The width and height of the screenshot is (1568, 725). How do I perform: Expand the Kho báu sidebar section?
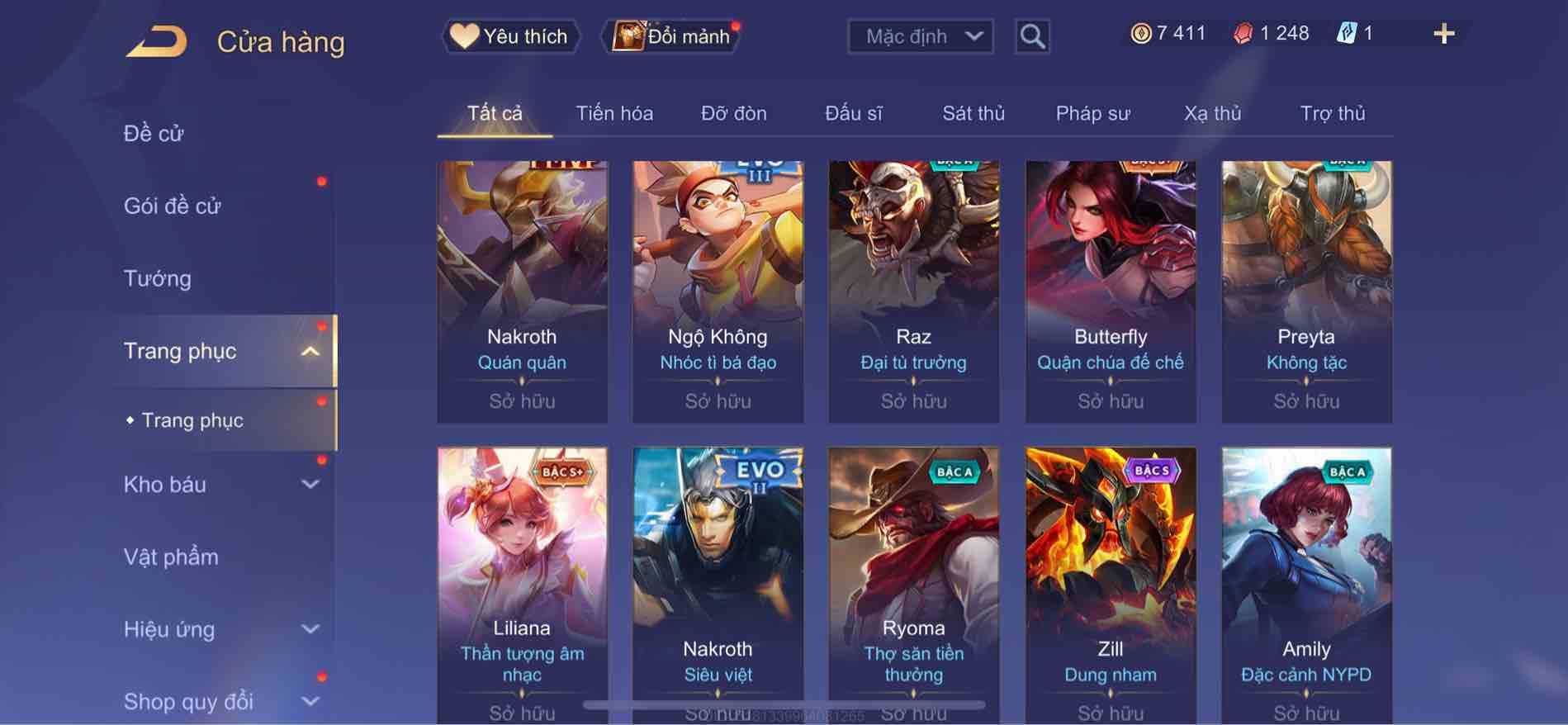(x=310, y=485)
